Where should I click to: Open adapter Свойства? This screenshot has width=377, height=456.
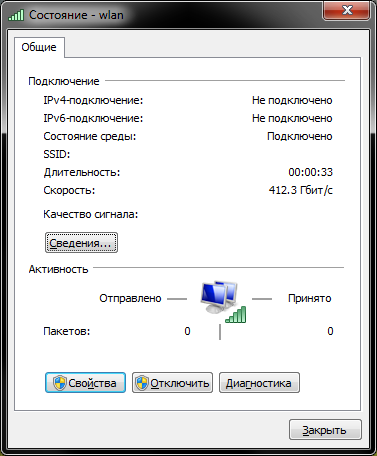tap(85, 383)
